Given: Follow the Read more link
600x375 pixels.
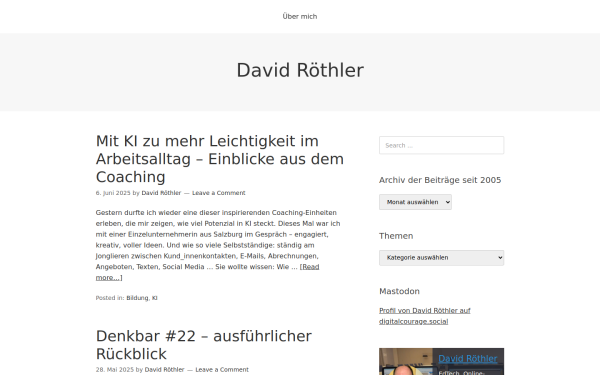Looking at the screenshot, I should click(x=207, y=272).
